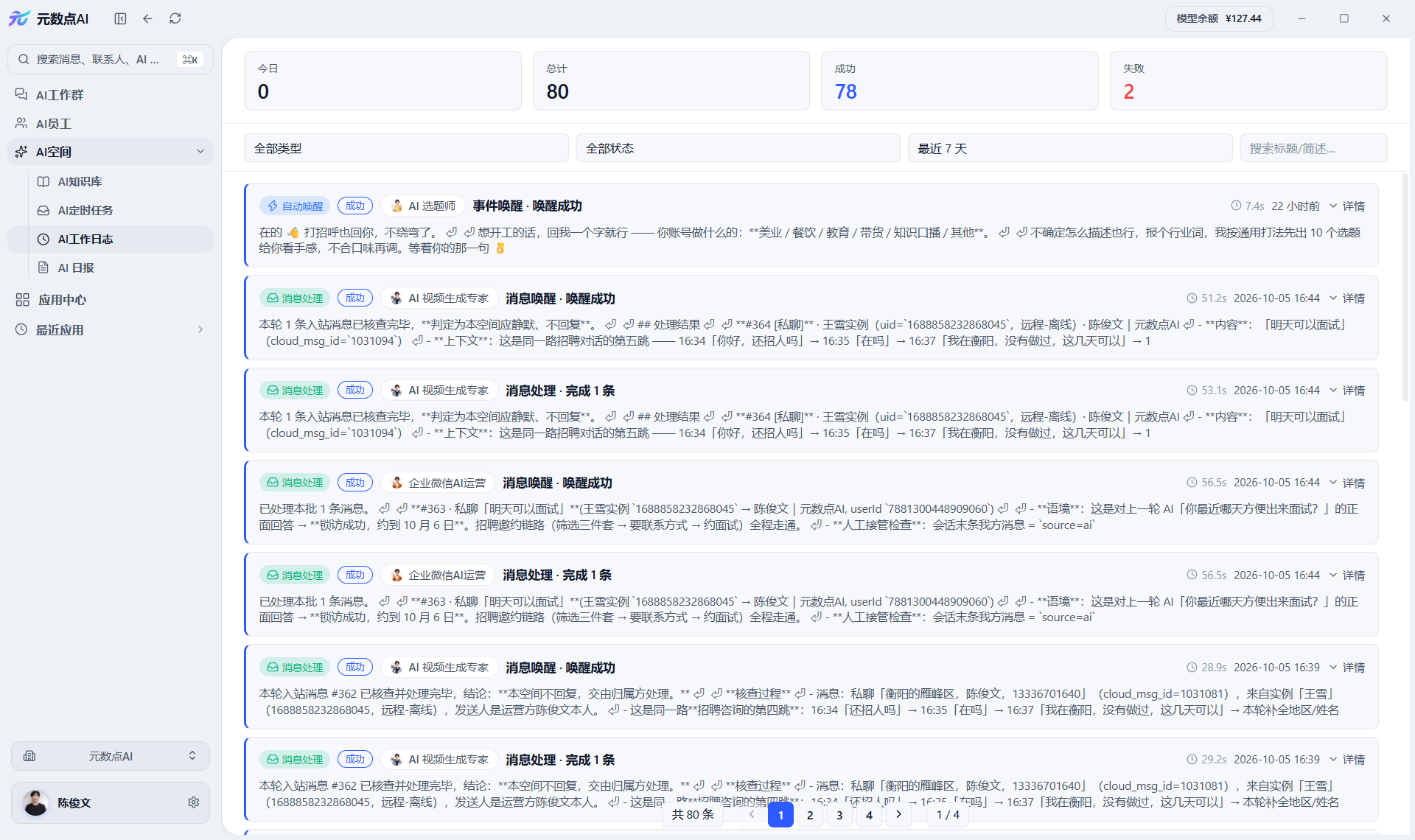Go to page 2 of the logs
1415x840 pixels.
(x=810, y=815)
